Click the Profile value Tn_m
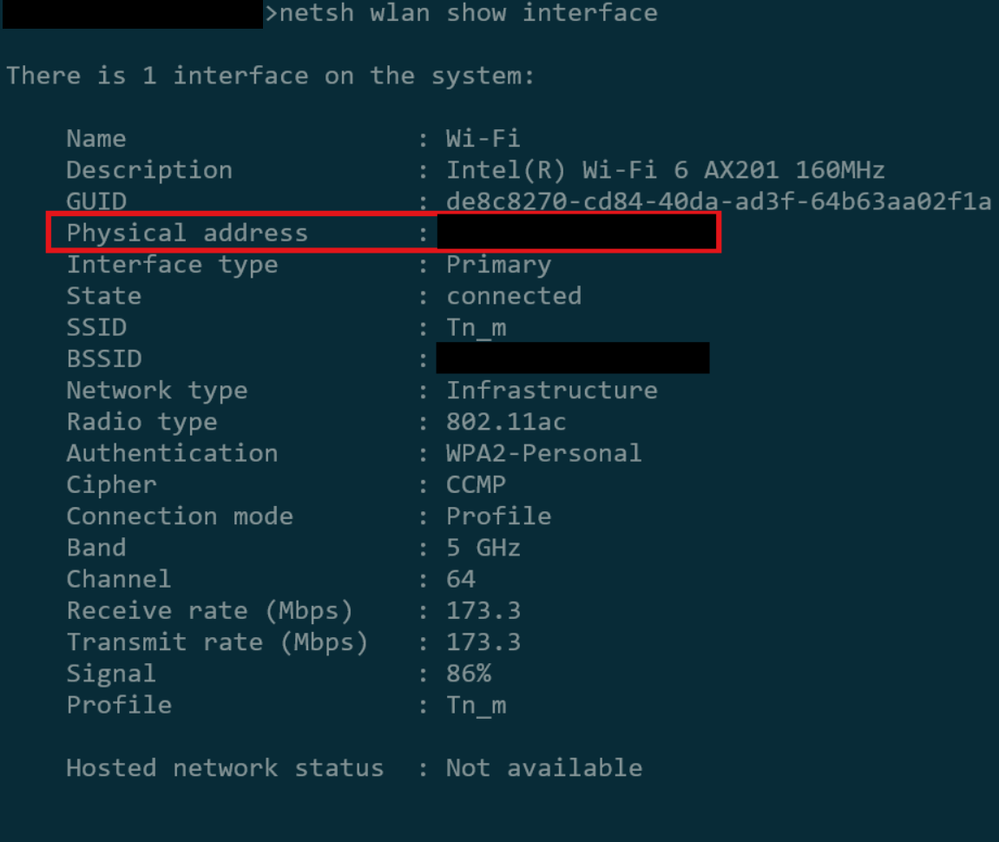This screenshot has height=842, width=999. click(x=477, y=706)
